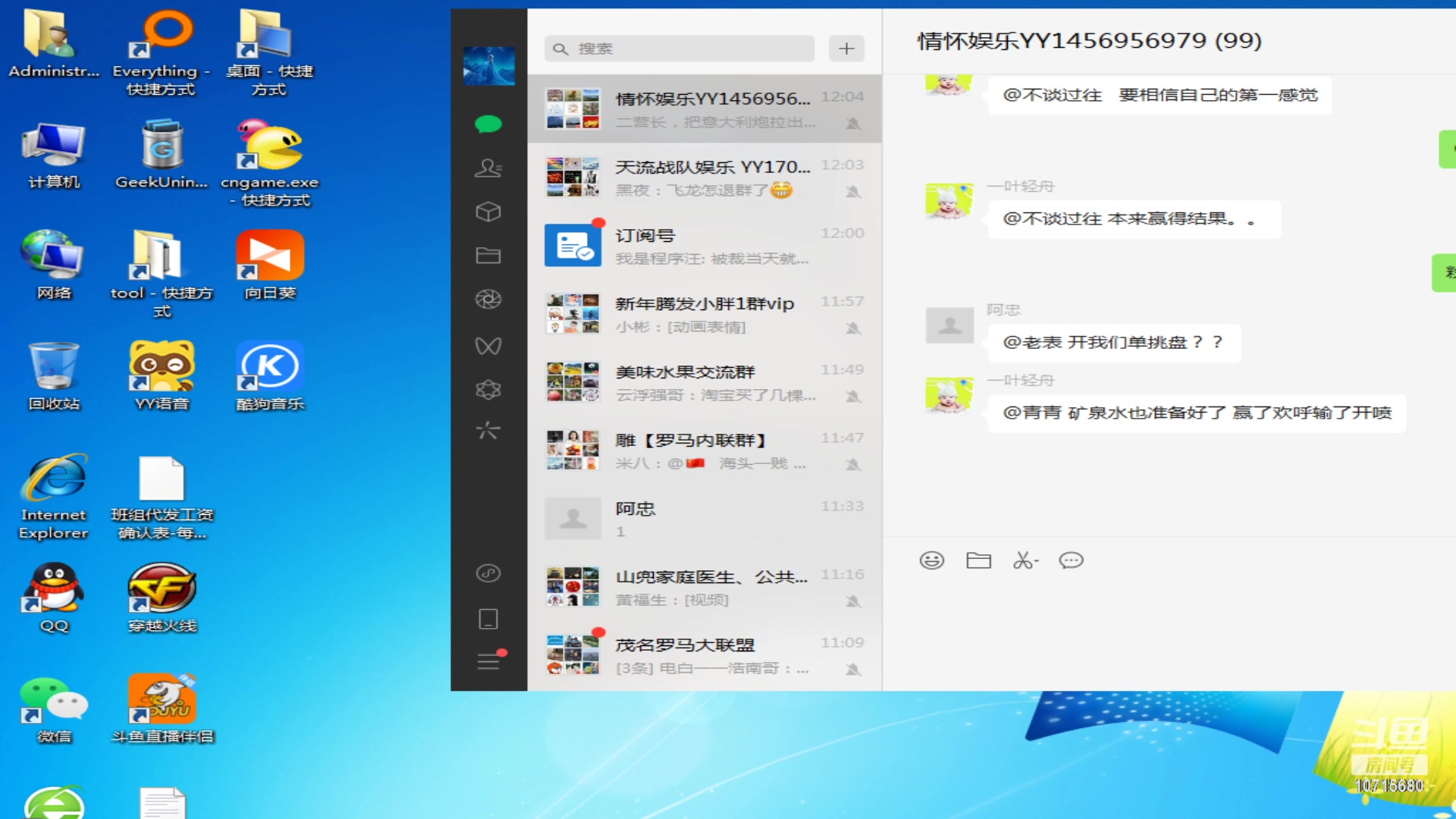Viewport: 1456px width, 819px height.
Task: Switch to the Chats tab with green bubble
Action: pos(488,124)
